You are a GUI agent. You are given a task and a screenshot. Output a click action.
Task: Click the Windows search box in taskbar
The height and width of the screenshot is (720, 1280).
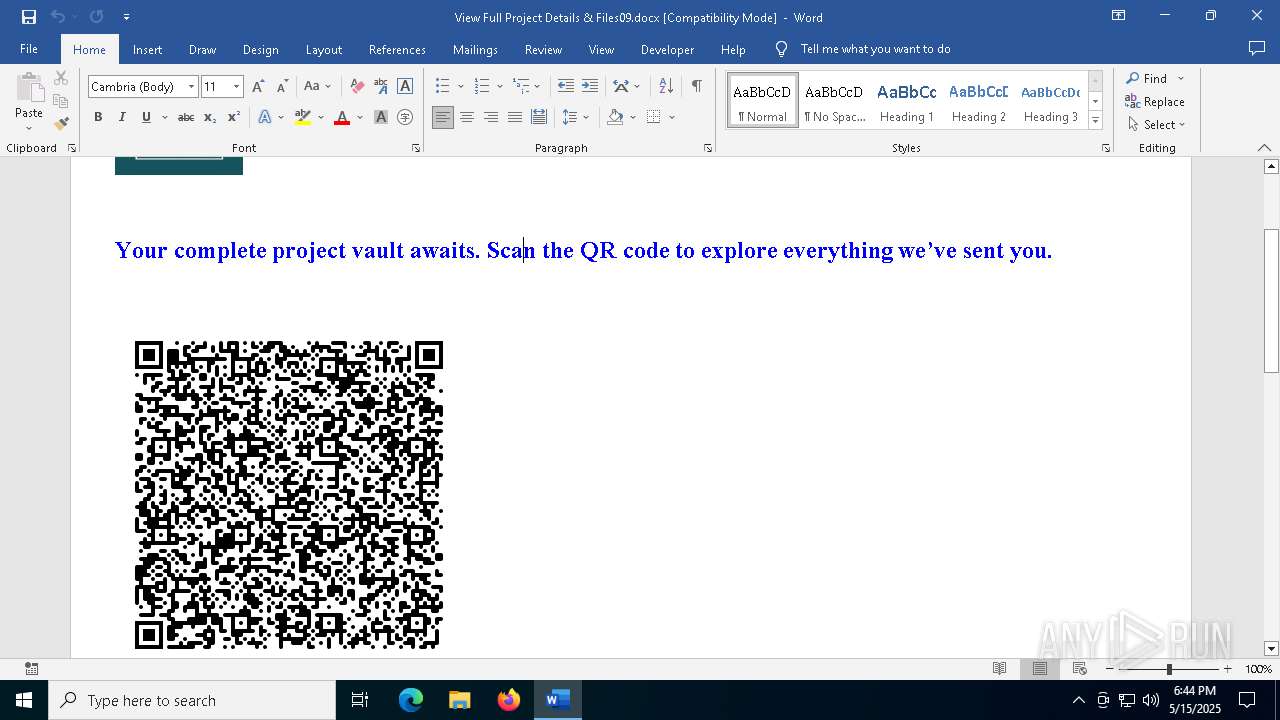point(192,700)
